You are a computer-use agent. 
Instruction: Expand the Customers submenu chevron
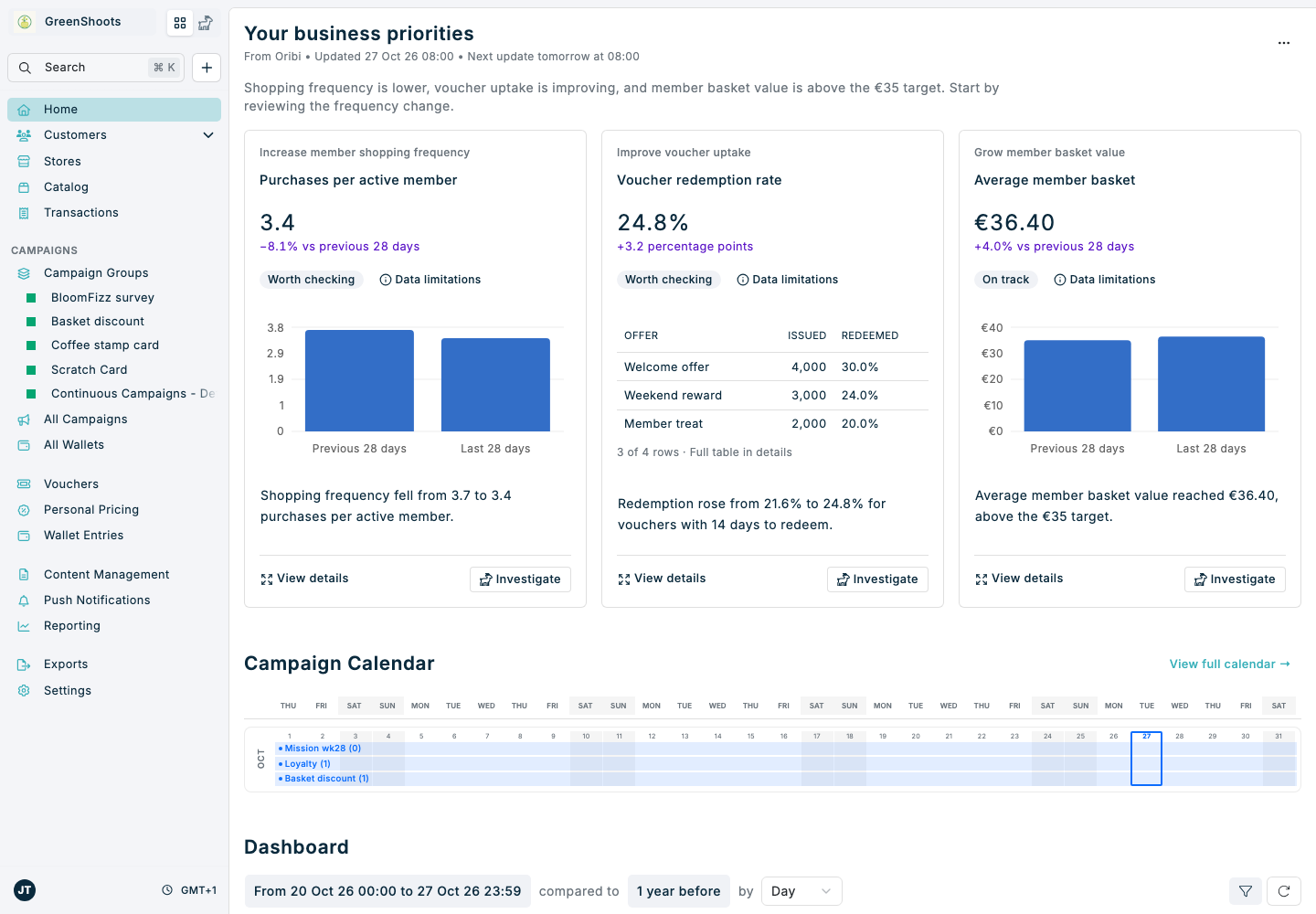208,135
